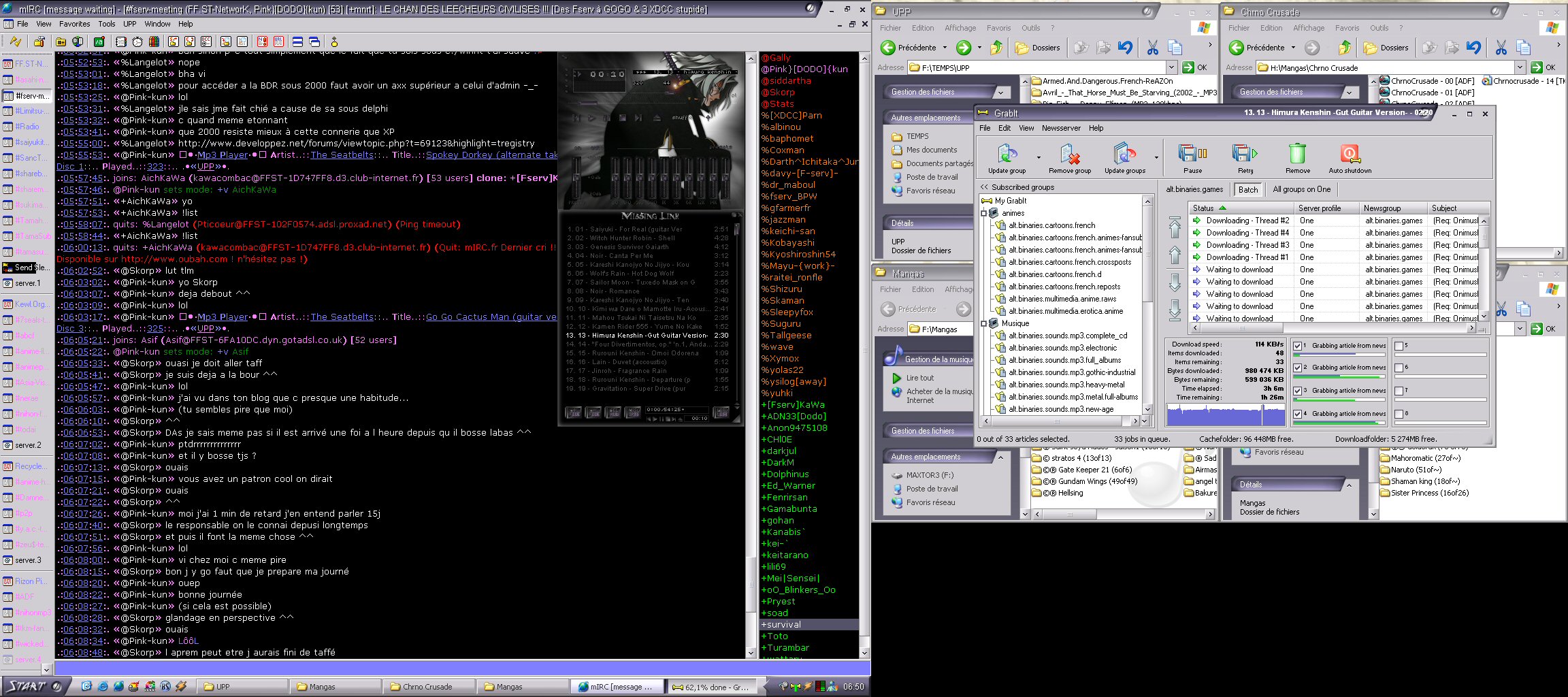Uncheck GrabIt download thread 1 checkbox
Viewport: 1568px width, 697px height.
tap(1298, 346)
